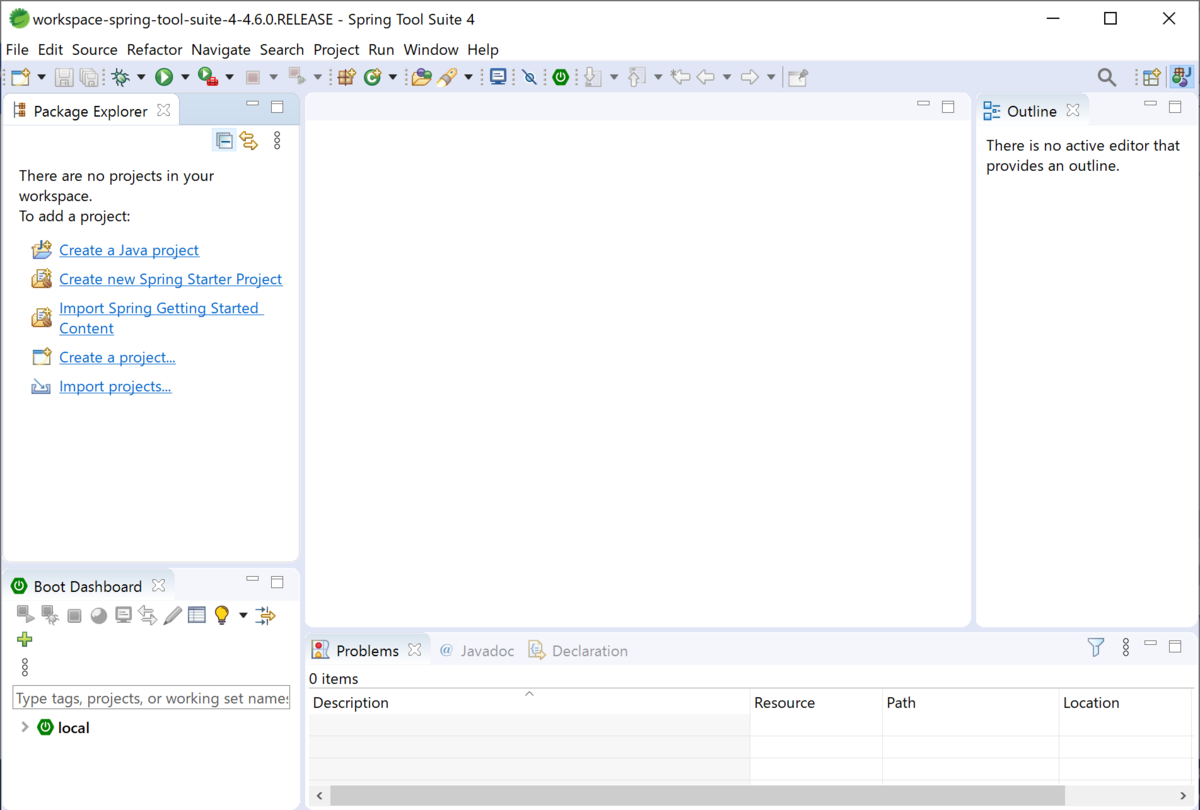Toggle the lightbulb icon in Boot Dashboard
Screen dimensions: 1200x810
coord(222,615)
